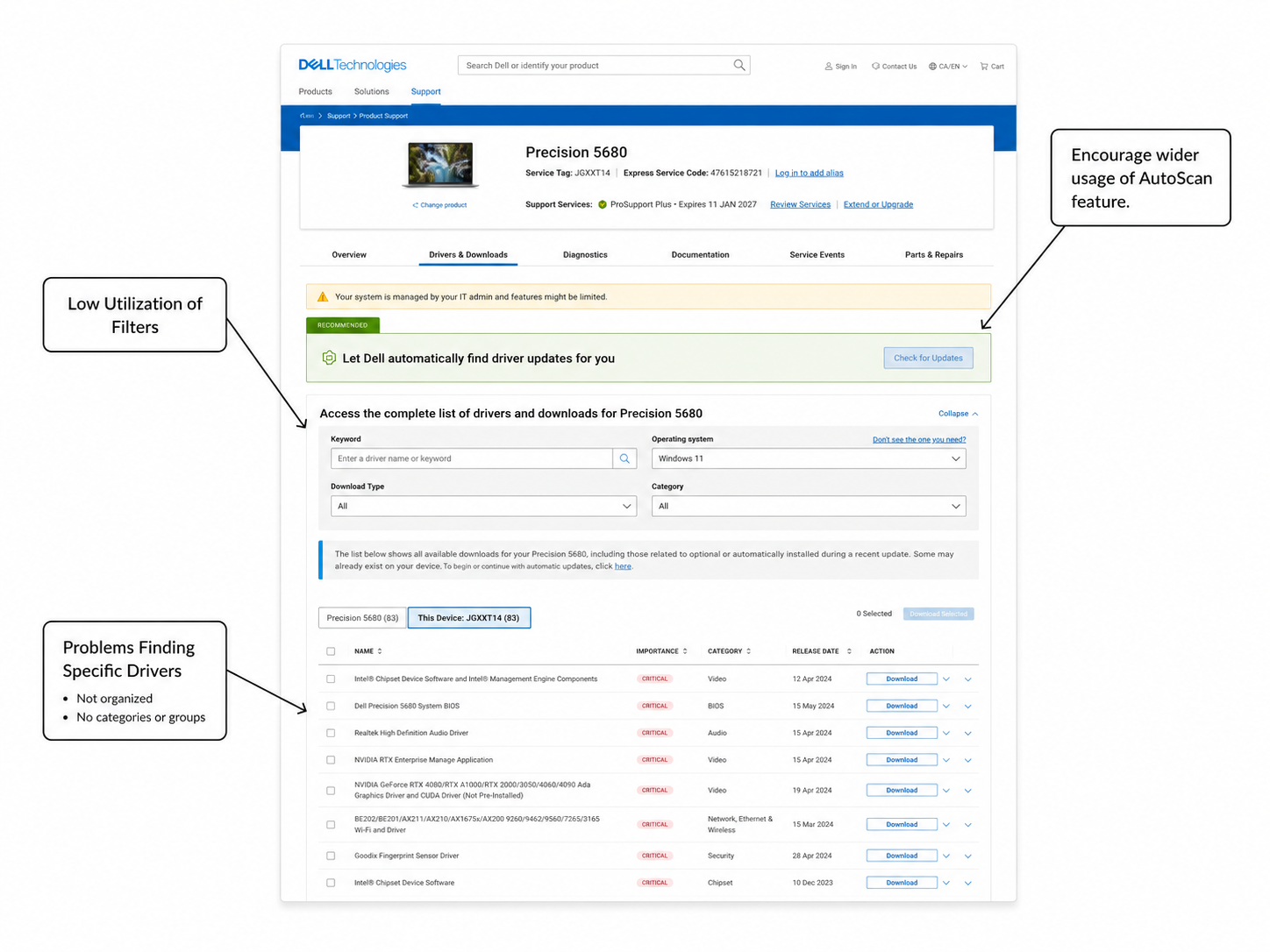1270x952 pixels.
Task: Click the Precision 5680 laptop image
Action: click(440, 165)
